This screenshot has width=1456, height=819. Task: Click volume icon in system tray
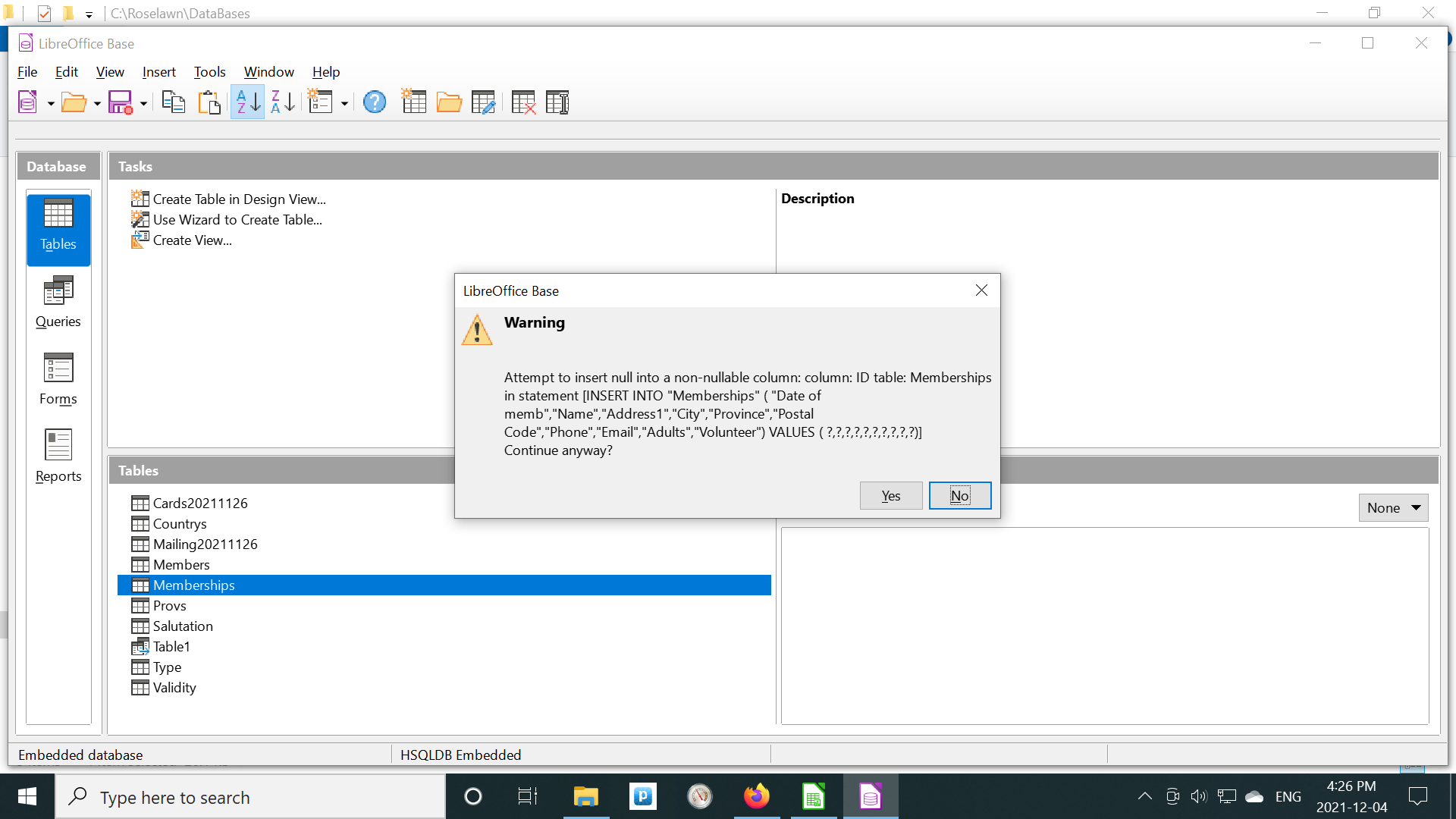point(1199,796)
